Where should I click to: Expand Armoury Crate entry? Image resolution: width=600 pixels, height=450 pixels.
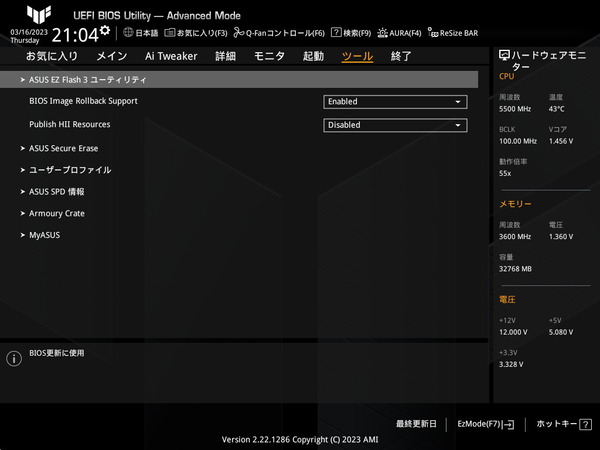click(x=57, y=214)
